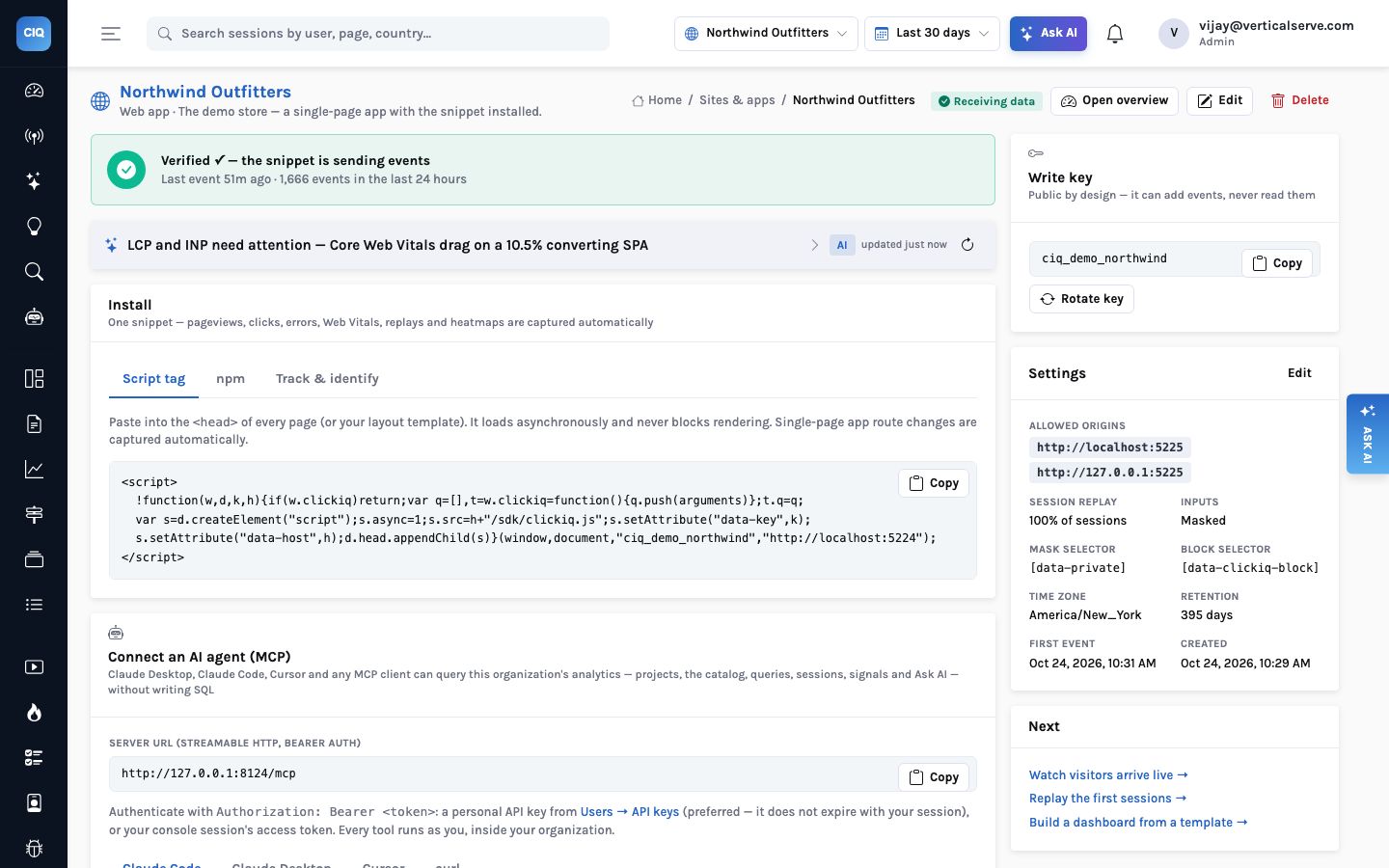
Task: Follow the Replay the first sessions link
Action: (x=1107, y=799)
